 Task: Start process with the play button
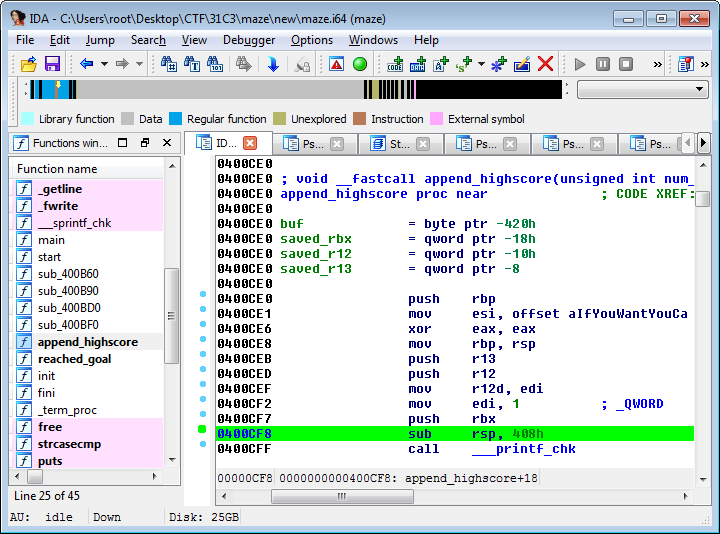tap(580, 64)
